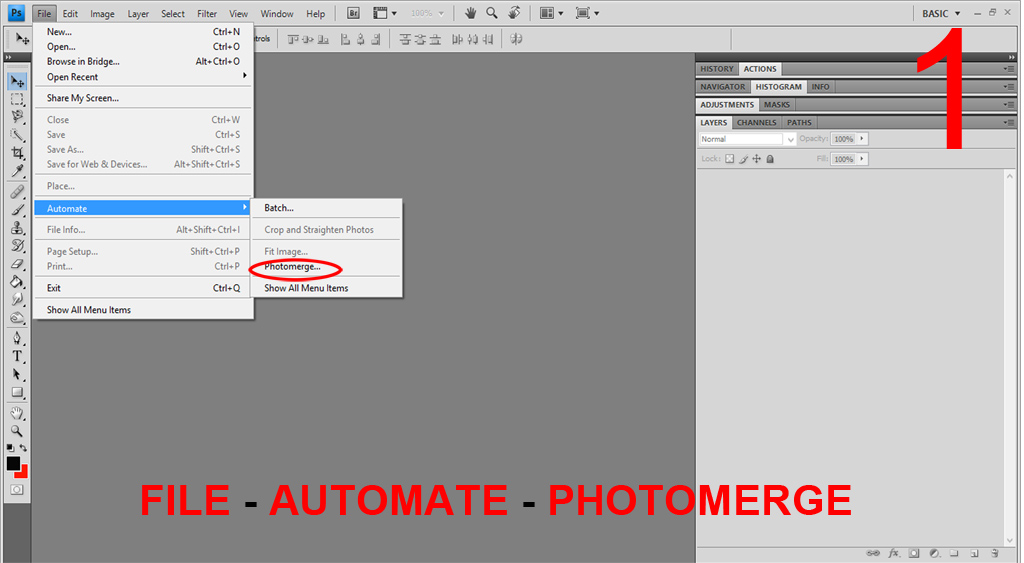Swap foreground and background colors
The image size is (1024, 563).
click(24, 448)
